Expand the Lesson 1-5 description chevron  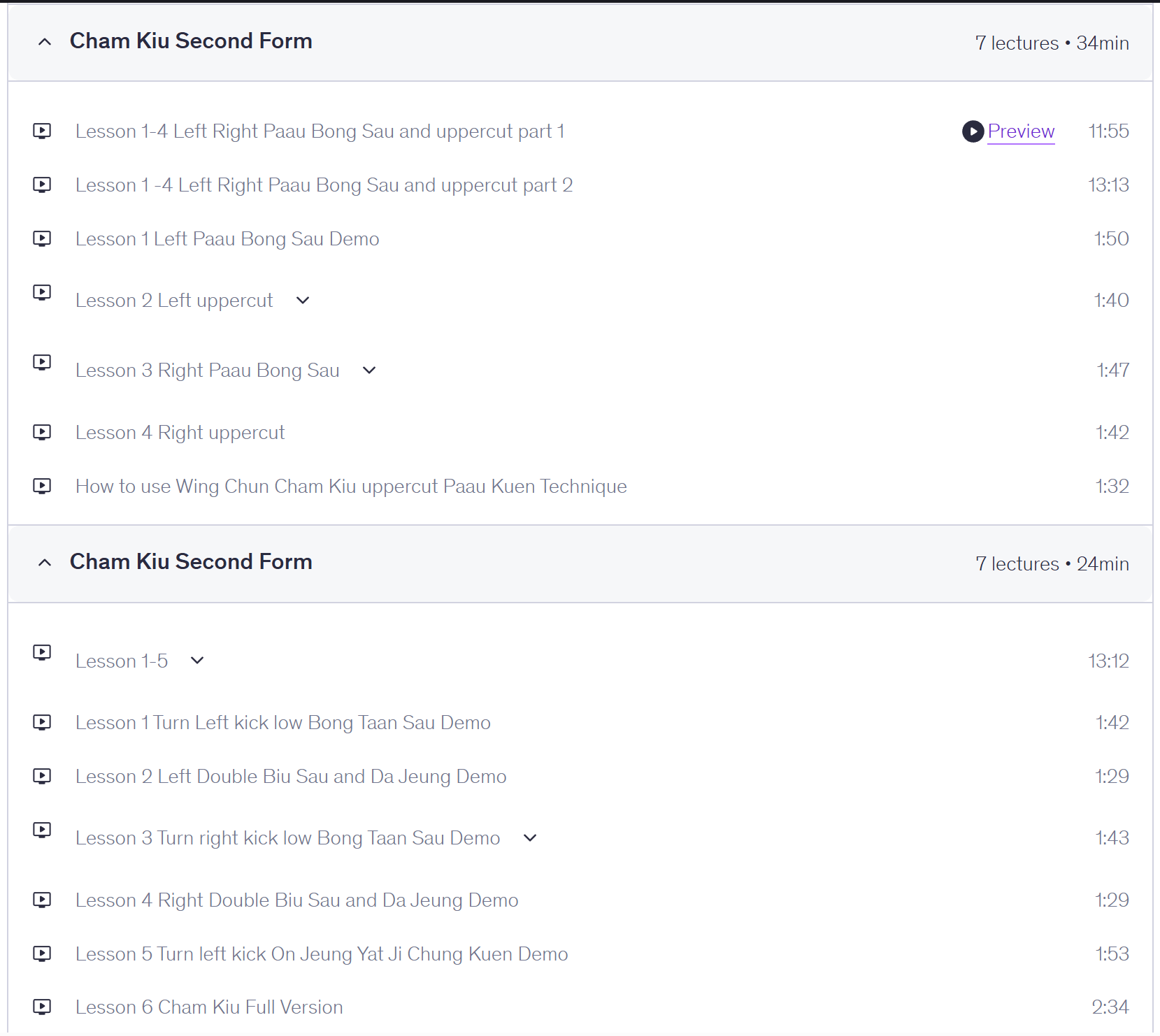(197, 661)
